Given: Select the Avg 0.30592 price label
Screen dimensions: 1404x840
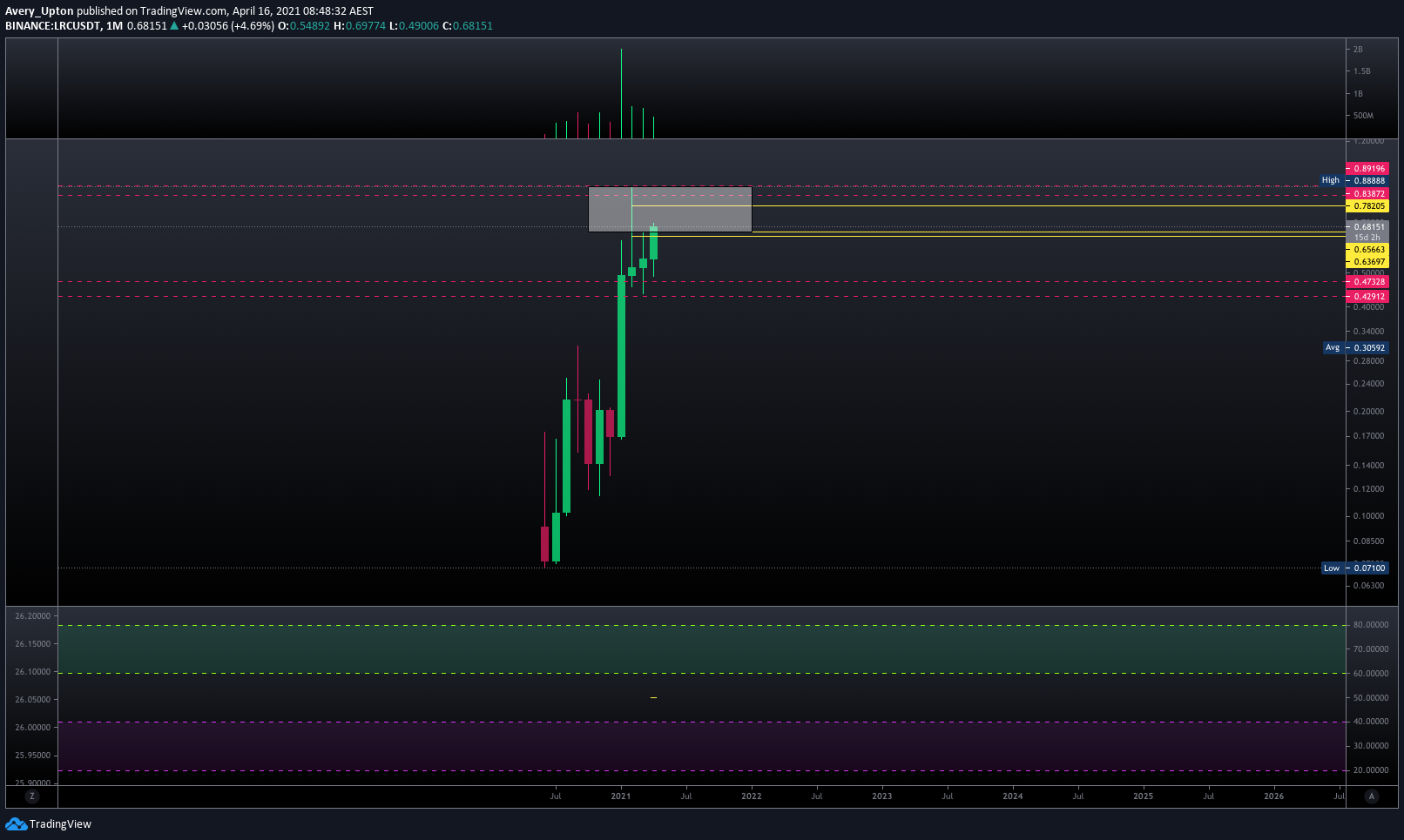Looking at the screenshot, I should [x=1367, y=348].
